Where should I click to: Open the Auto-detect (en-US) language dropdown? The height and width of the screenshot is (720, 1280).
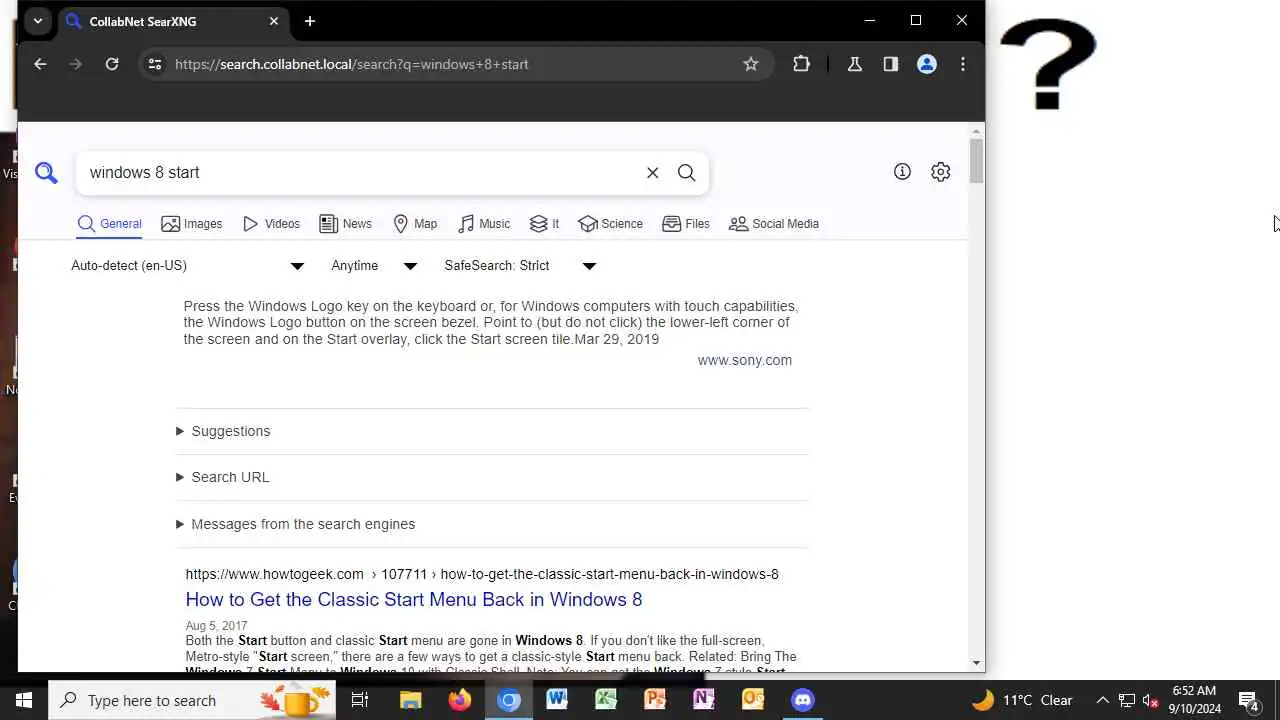pyautogui.click(x=188, y=266)
